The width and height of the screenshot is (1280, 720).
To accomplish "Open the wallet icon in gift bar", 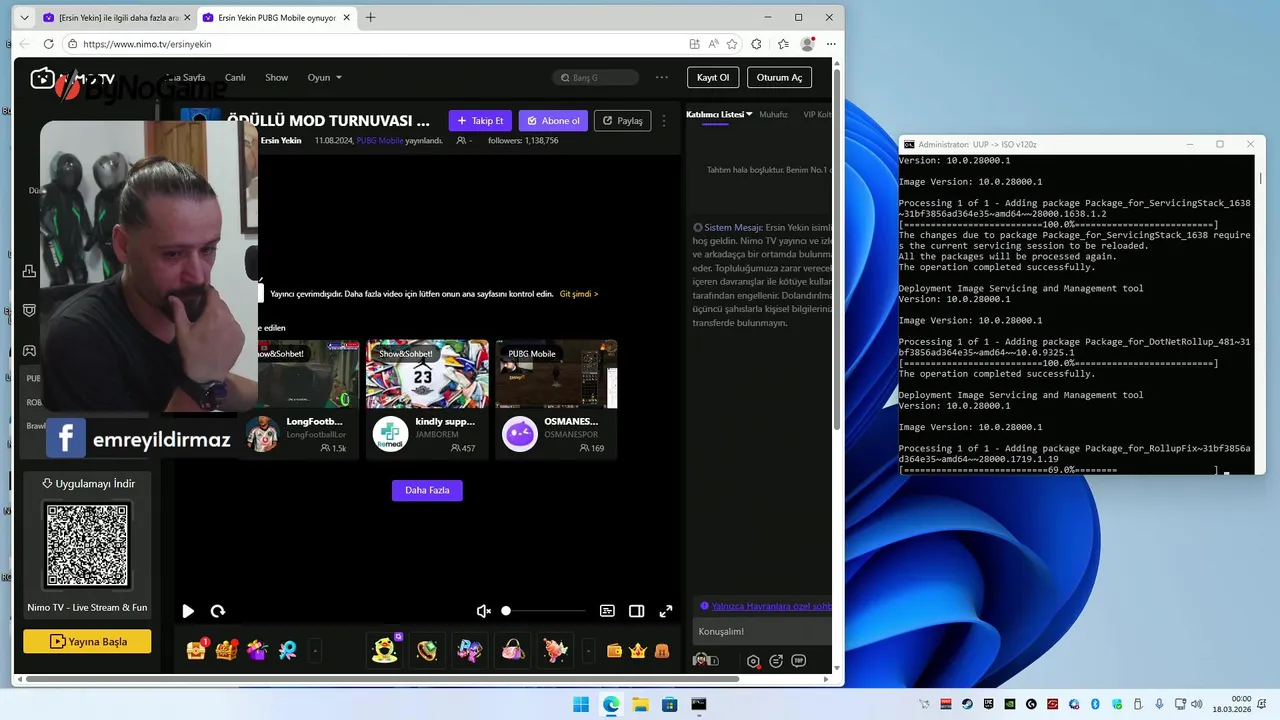I will 614,651.
